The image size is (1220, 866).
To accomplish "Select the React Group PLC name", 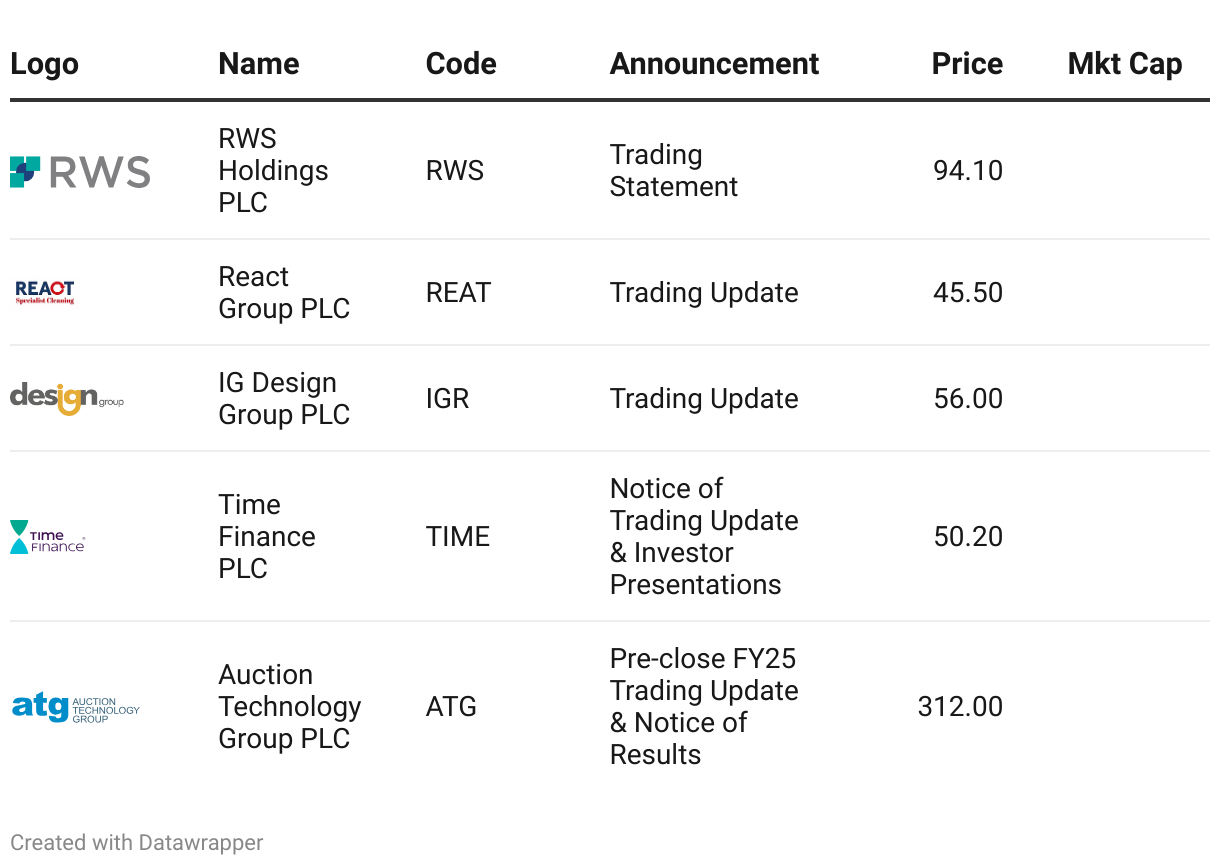I will pos(284,293).
